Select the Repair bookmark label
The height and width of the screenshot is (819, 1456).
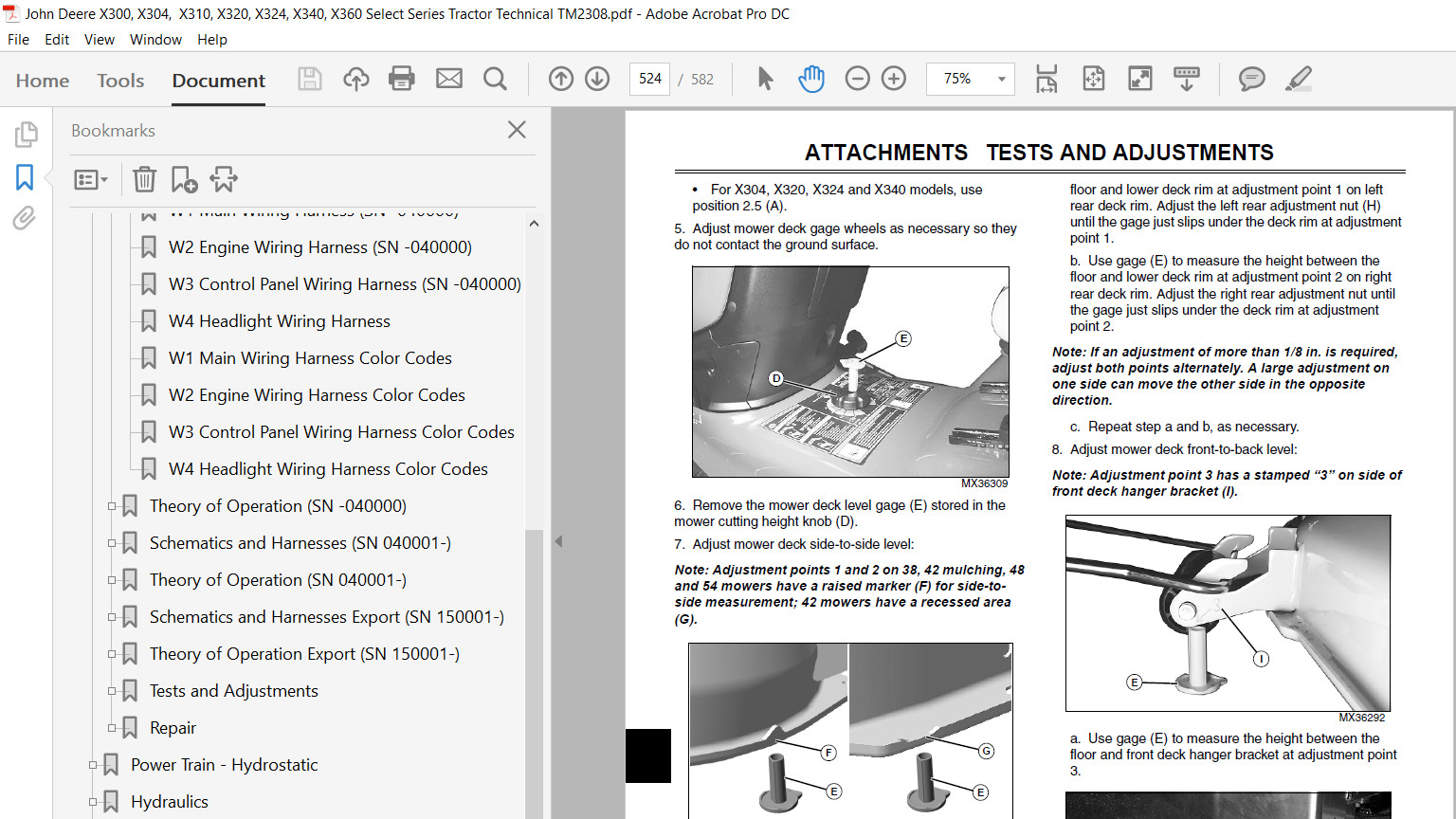[173, 728]
